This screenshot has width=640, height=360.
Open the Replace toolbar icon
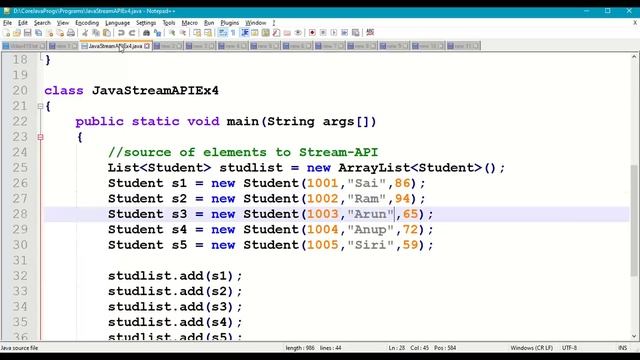157,32
